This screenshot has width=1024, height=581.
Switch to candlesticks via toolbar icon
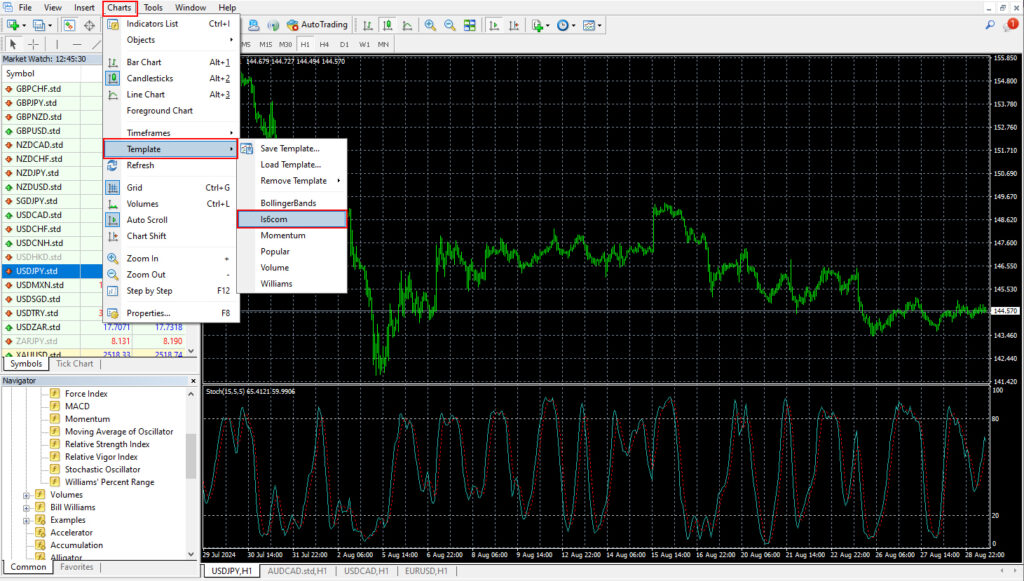point(387,25)
